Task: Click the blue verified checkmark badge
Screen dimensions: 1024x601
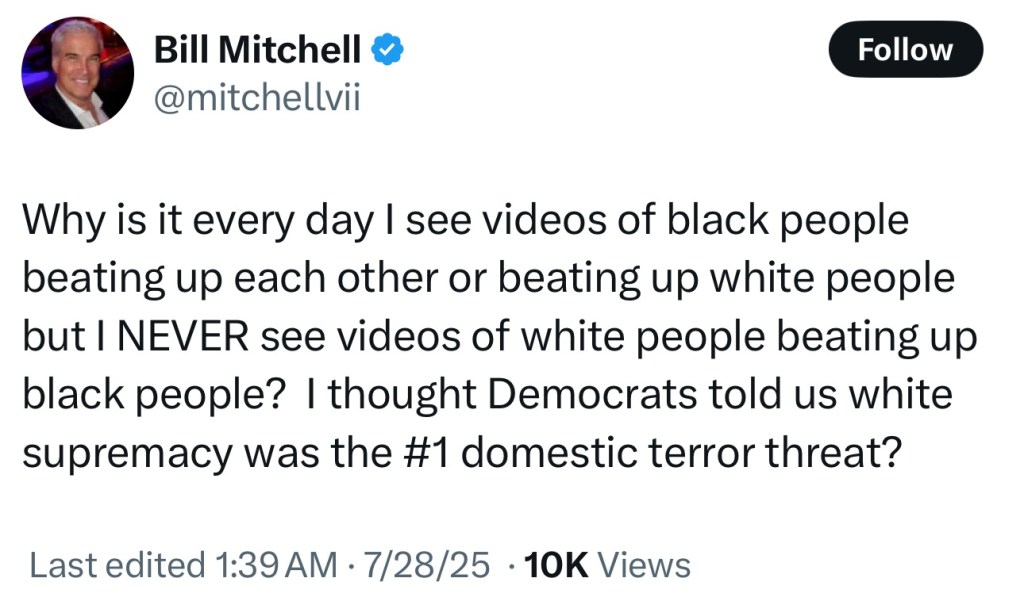Action: (x=388, y=47)
